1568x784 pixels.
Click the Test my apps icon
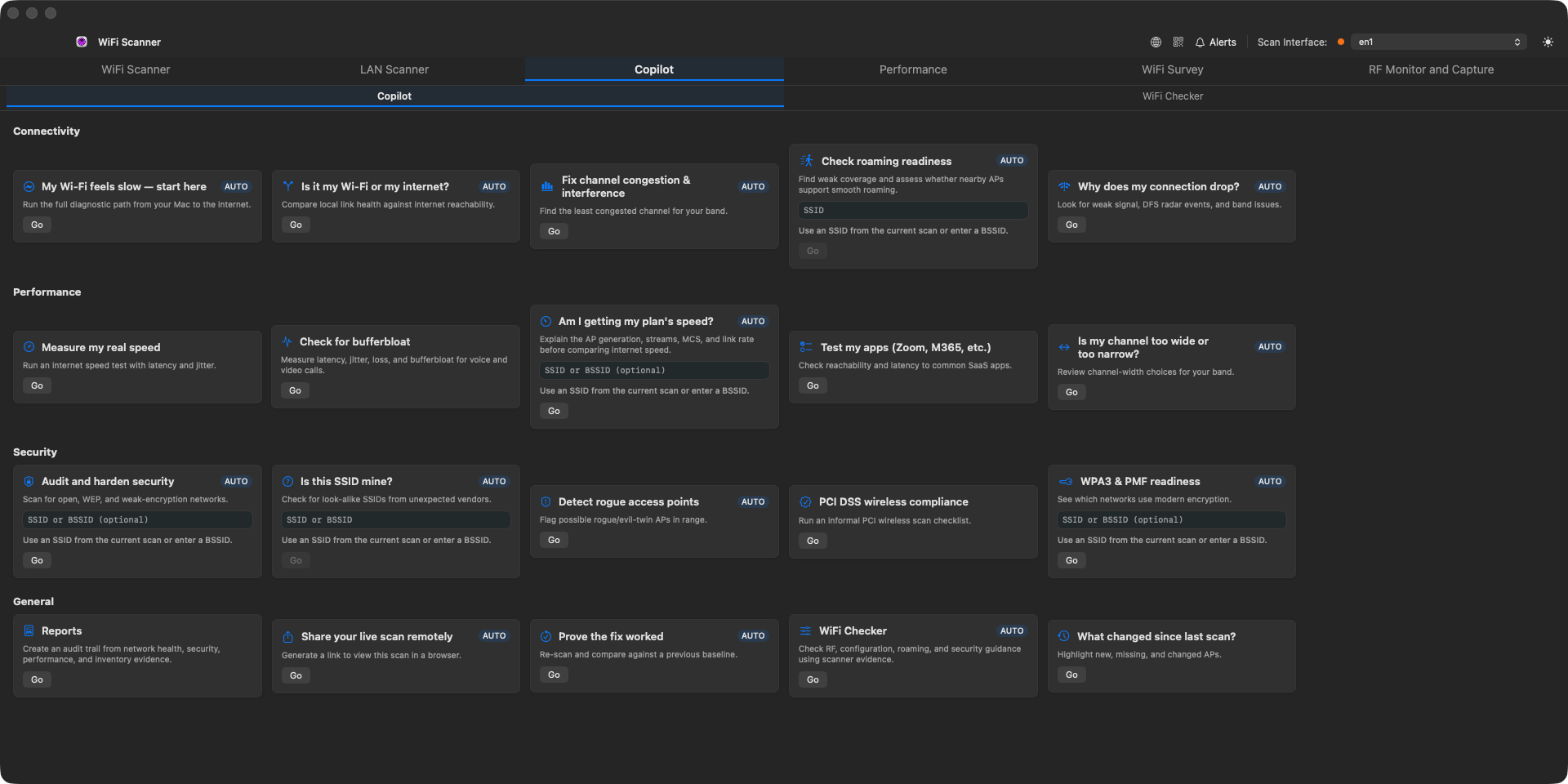coord(806,347)
